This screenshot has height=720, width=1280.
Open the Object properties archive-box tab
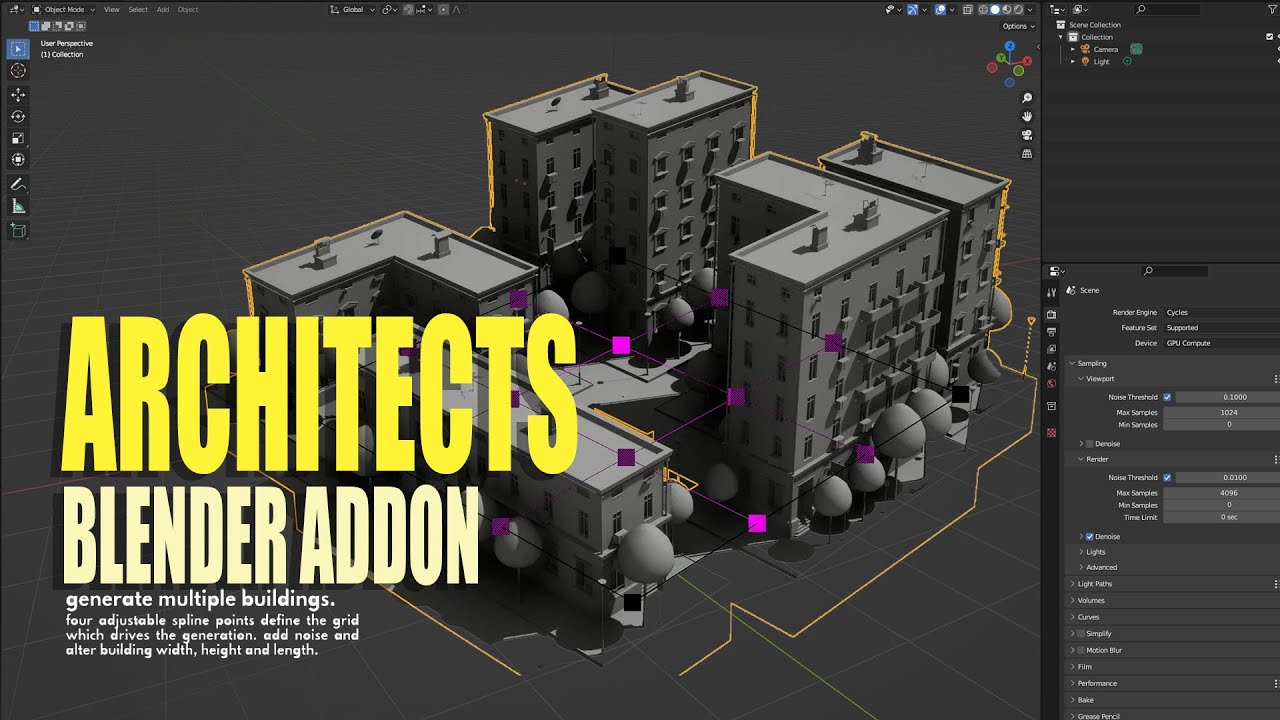click(x=1051, y=406)
